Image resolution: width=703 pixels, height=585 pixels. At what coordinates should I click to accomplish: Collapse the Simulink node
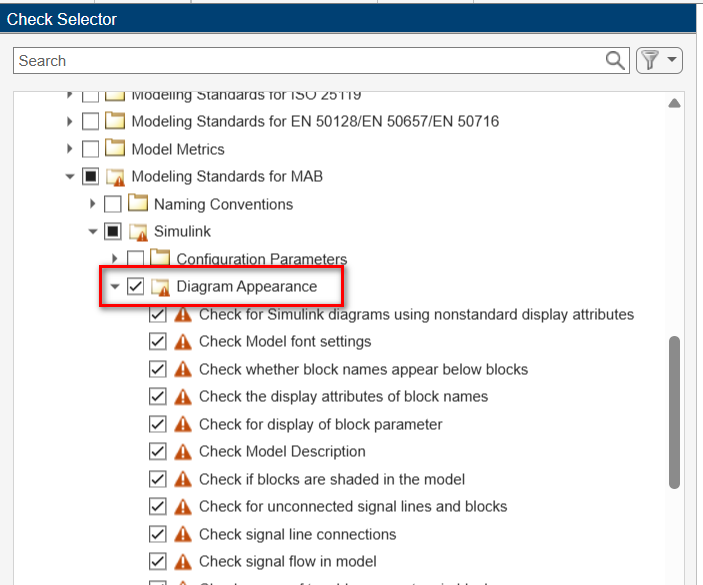[x=93, y=232]
